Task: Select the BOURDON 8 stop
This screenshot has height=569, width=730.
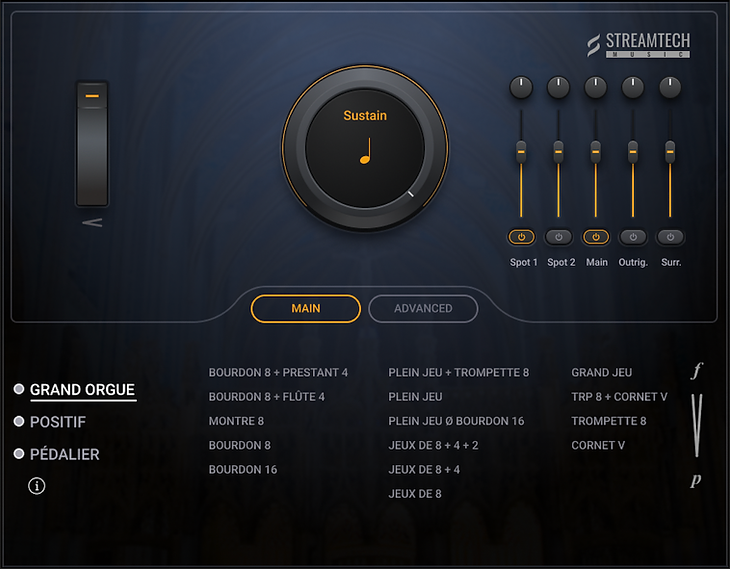Action: pyautogui.click(x=239, y=445)
